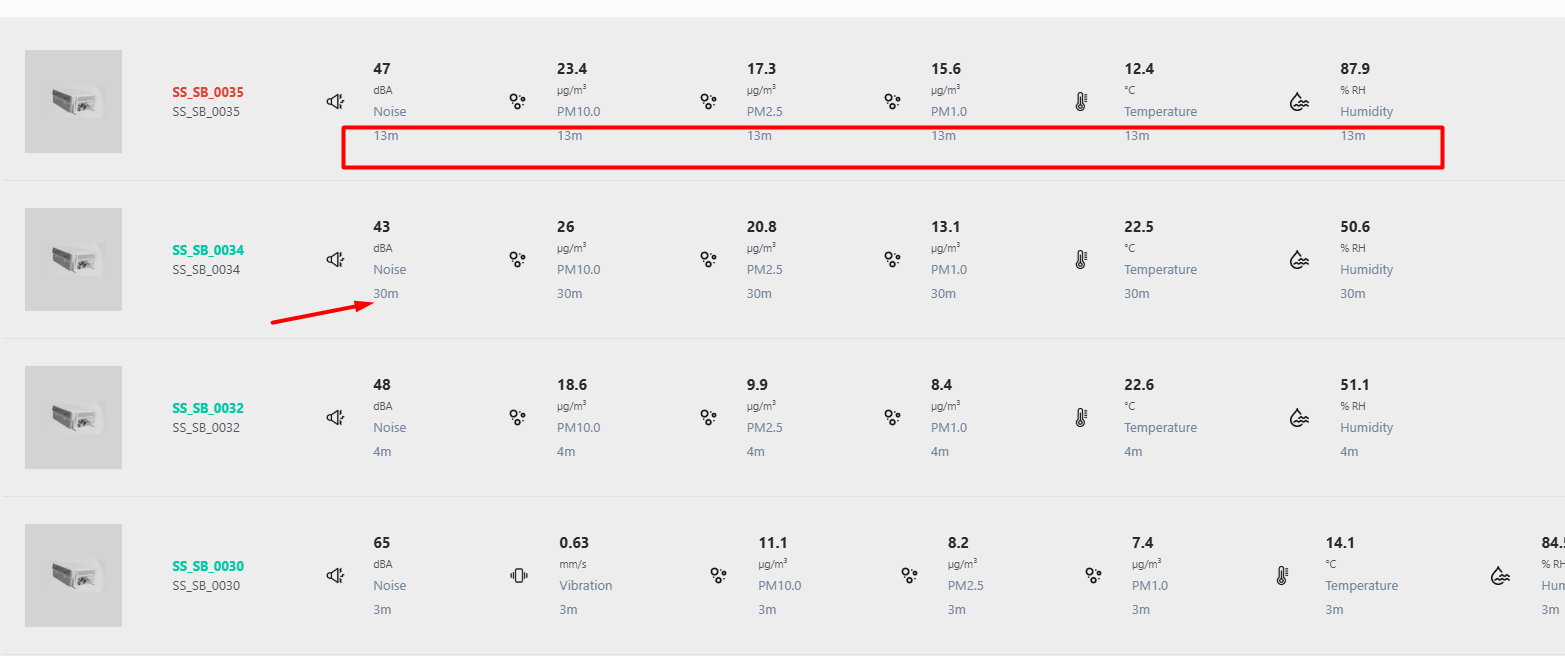Image resolution: width=1565 pixels, height=656 pixels.
Task: Open the green SS_SB_0032 device link
Action: [207, 408]
